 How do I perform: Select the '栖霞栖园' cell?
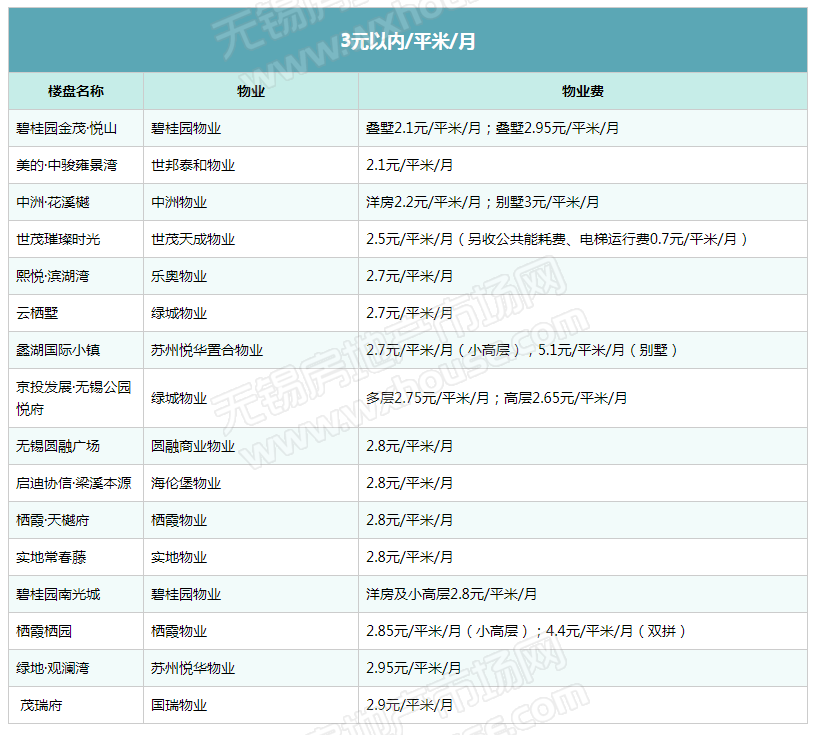[x=76, y=631]
